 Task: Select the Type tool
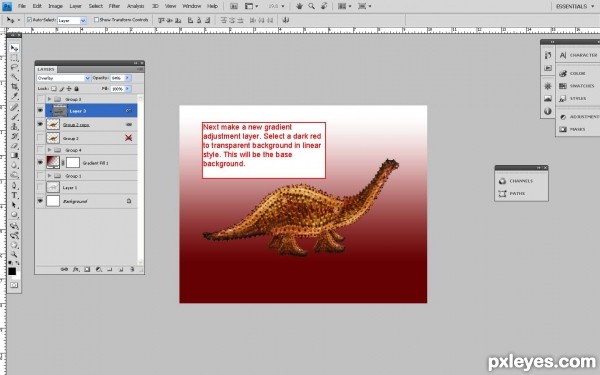coord(14,195)
